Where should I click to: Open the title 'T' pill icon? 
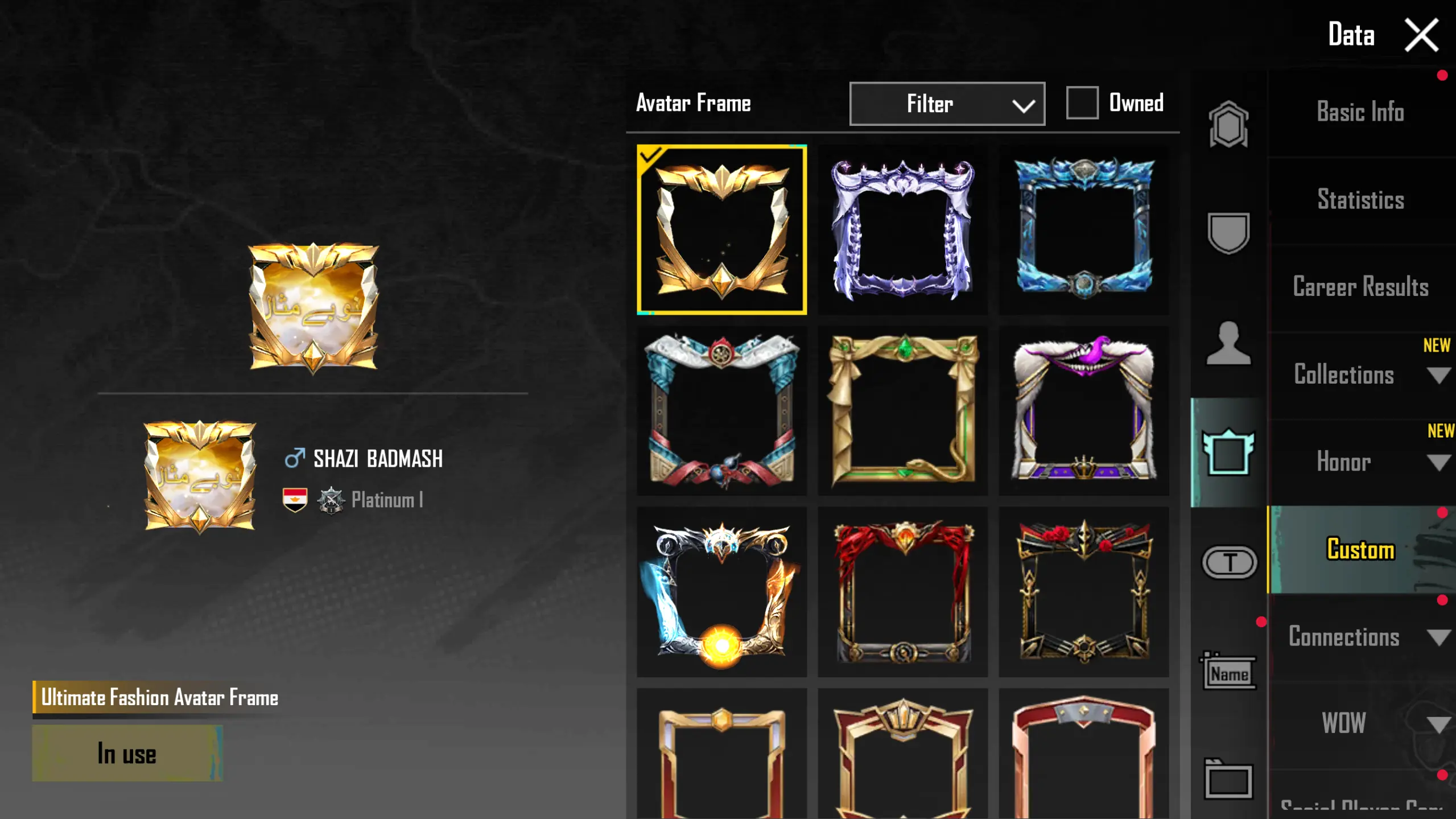1229,562
